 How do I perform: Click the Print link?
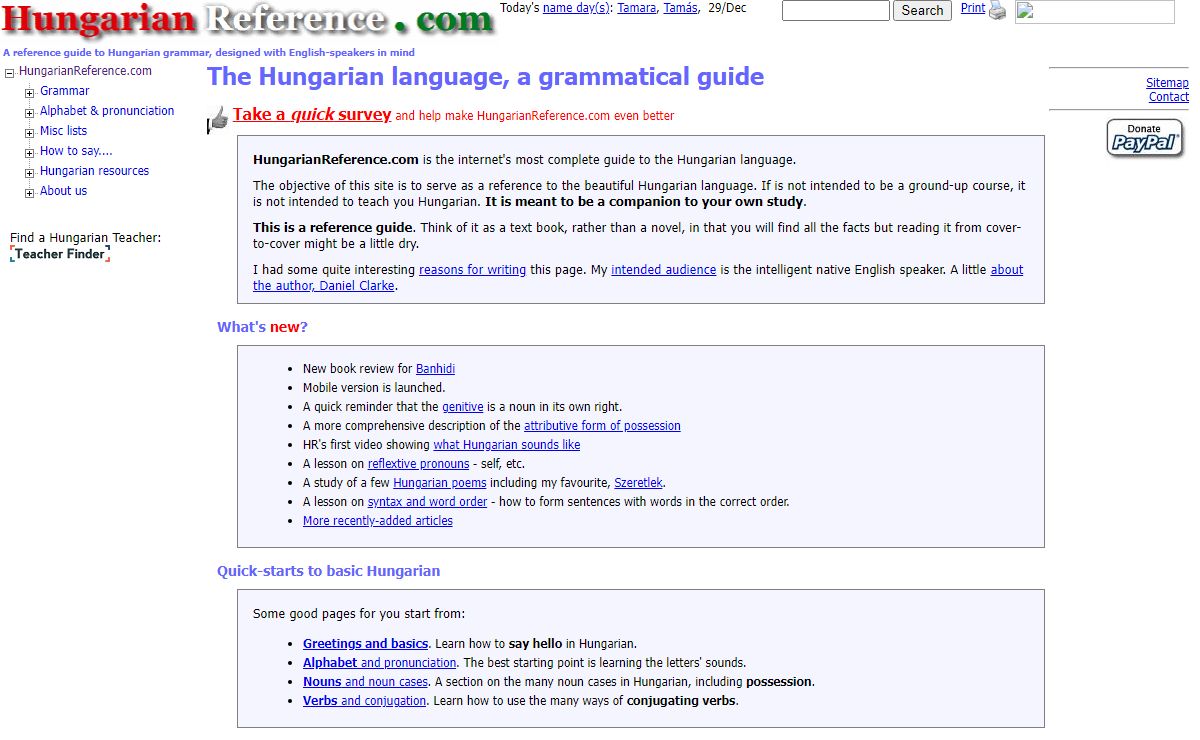click(973, 8)
